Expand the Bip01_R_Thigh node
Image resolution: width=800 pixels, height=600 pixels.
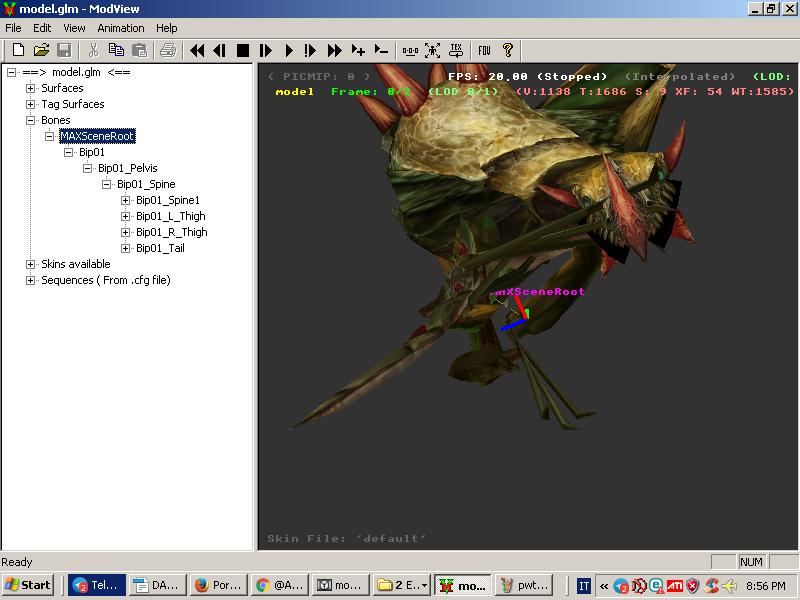[126, 233]
